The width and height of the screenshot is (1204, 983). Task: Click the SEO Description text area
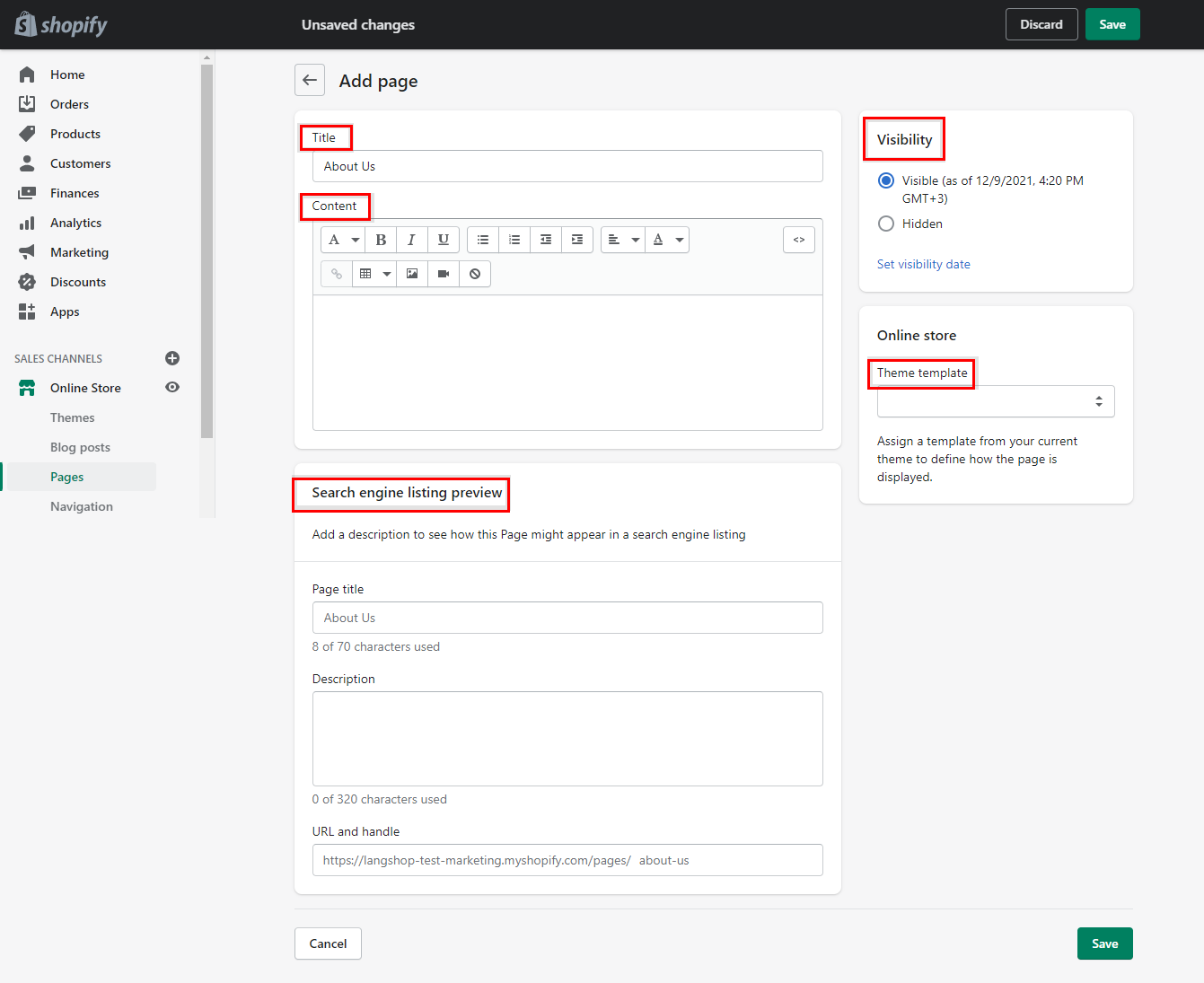point(567,739)
